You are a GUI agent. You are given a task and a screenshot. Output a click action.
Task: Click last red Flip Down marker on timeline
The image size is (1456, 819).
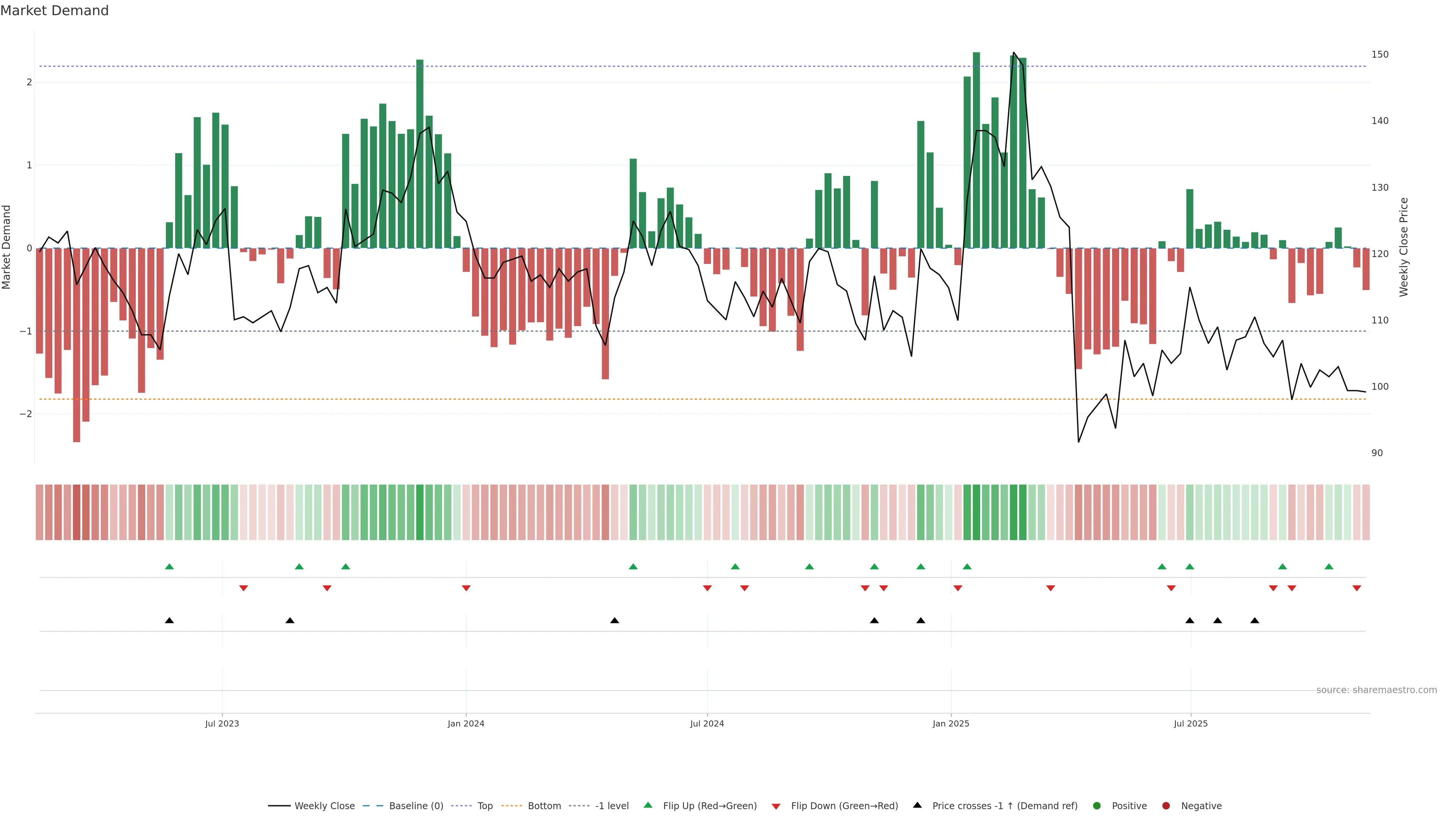click(1357, 588)
